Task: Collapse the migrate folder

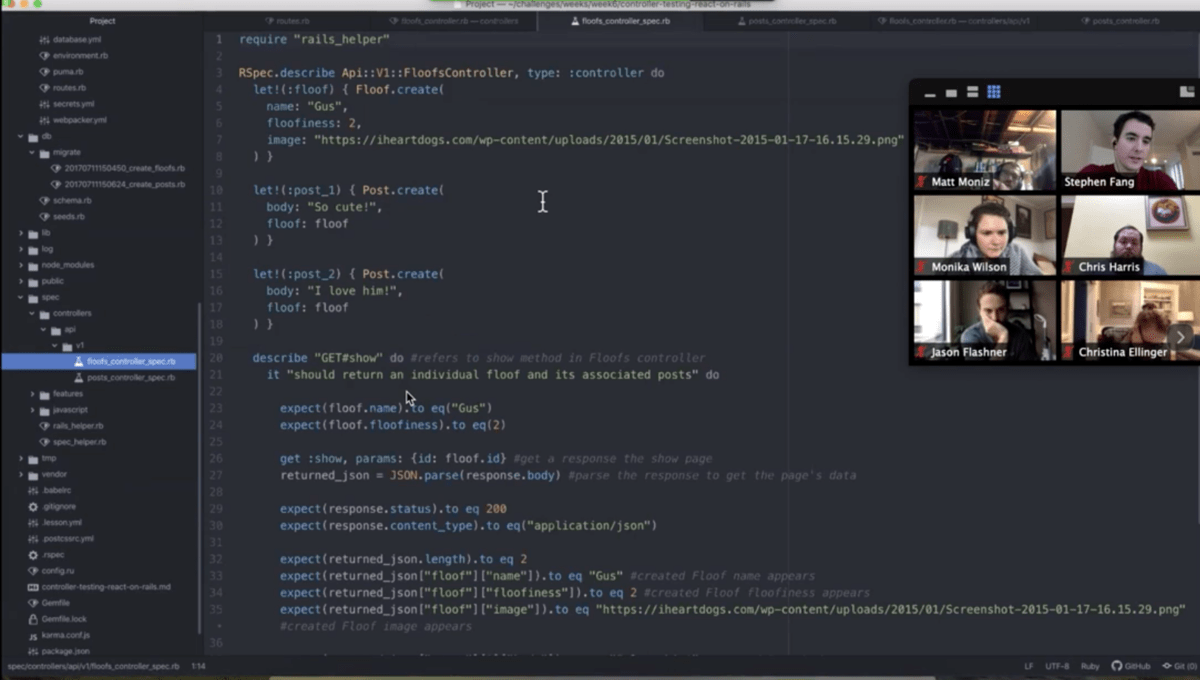Action: coord(32,152)
